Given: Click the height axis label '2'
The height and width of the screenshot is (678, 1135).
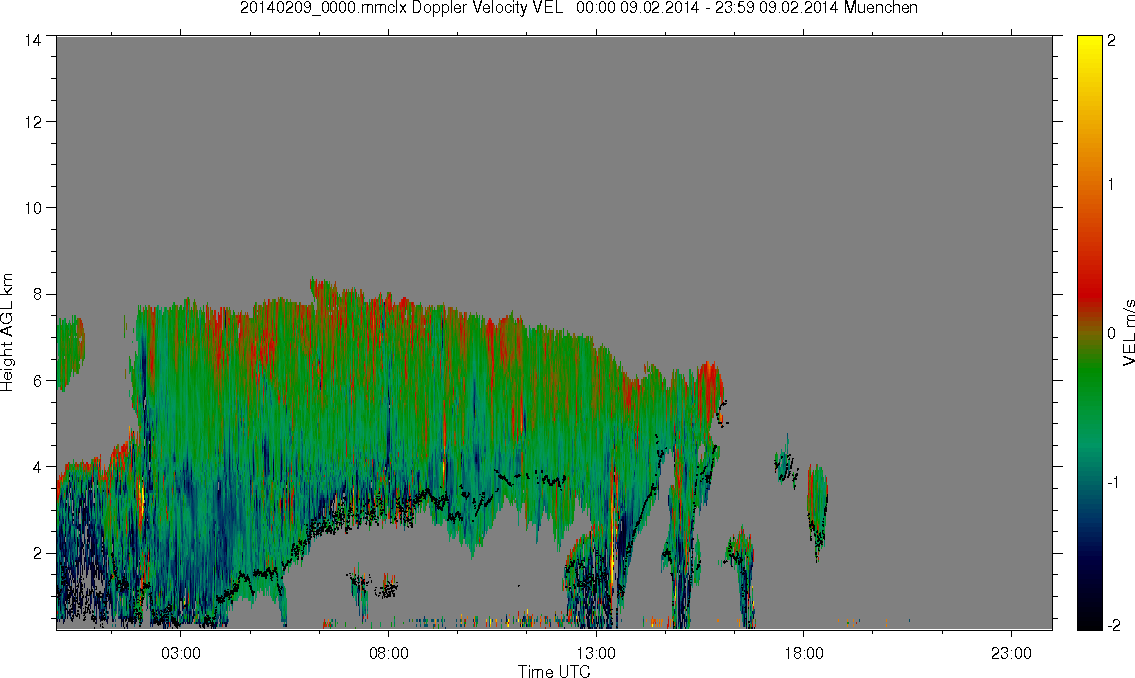Looking at the screenshot, I should tap(36, 554).
